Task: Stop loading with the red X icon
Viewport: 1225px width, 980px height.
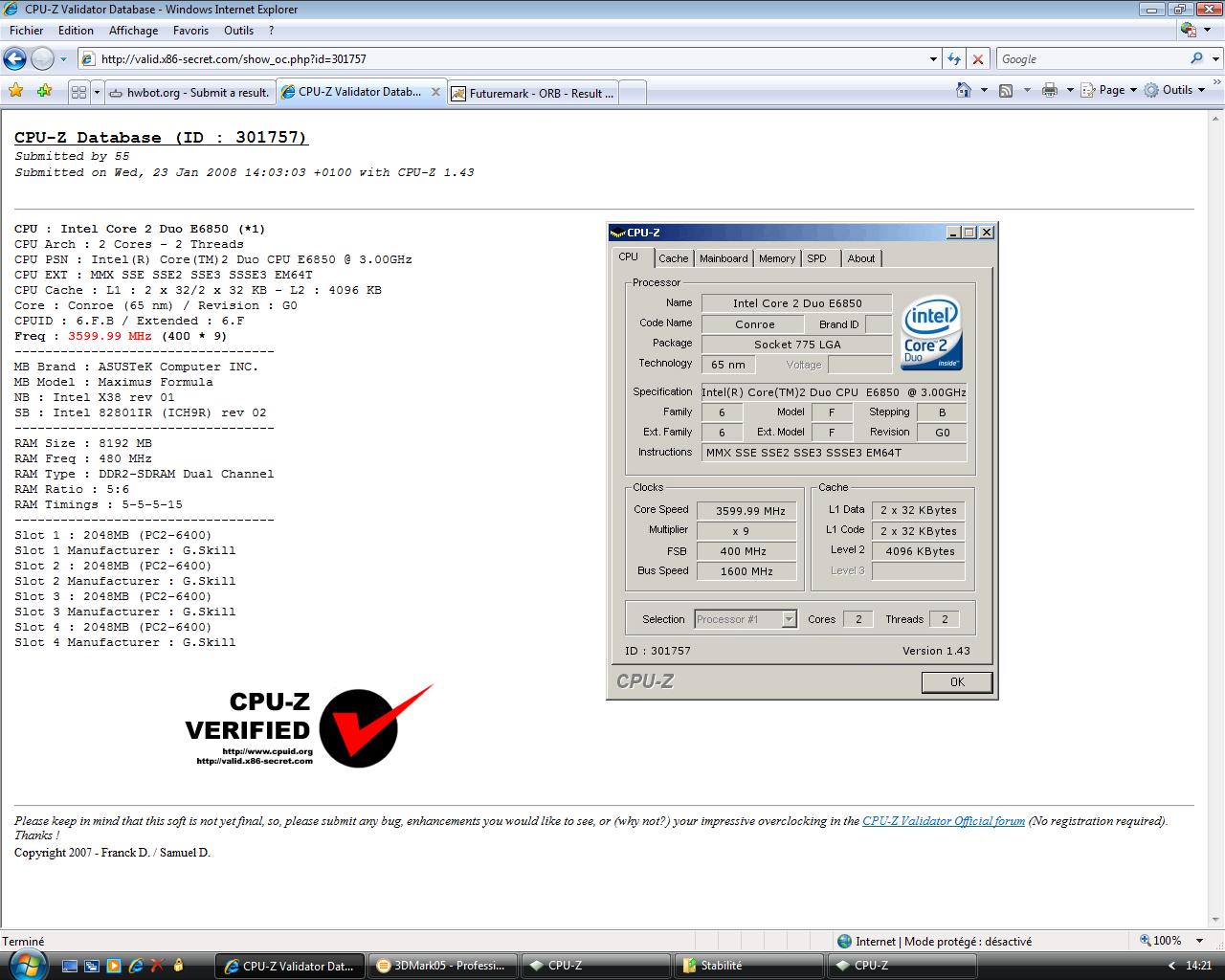Action: [978, 59]
